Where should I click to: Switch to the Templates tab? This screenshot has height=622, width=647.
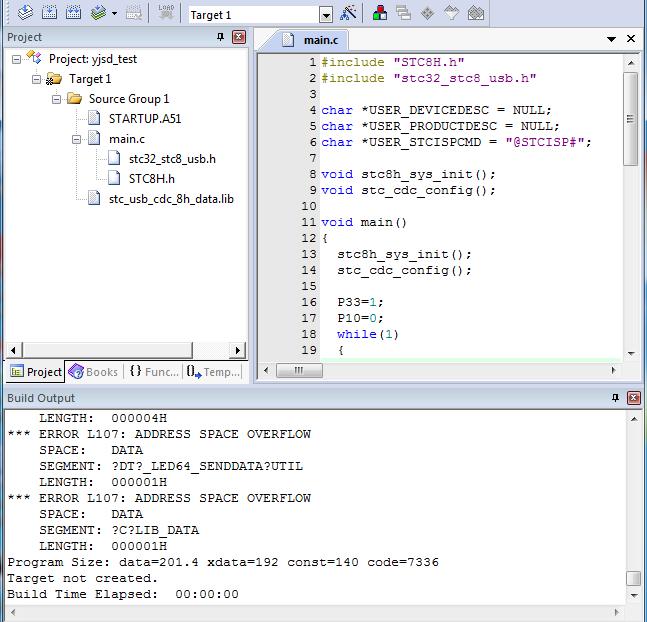pos(213,372)
